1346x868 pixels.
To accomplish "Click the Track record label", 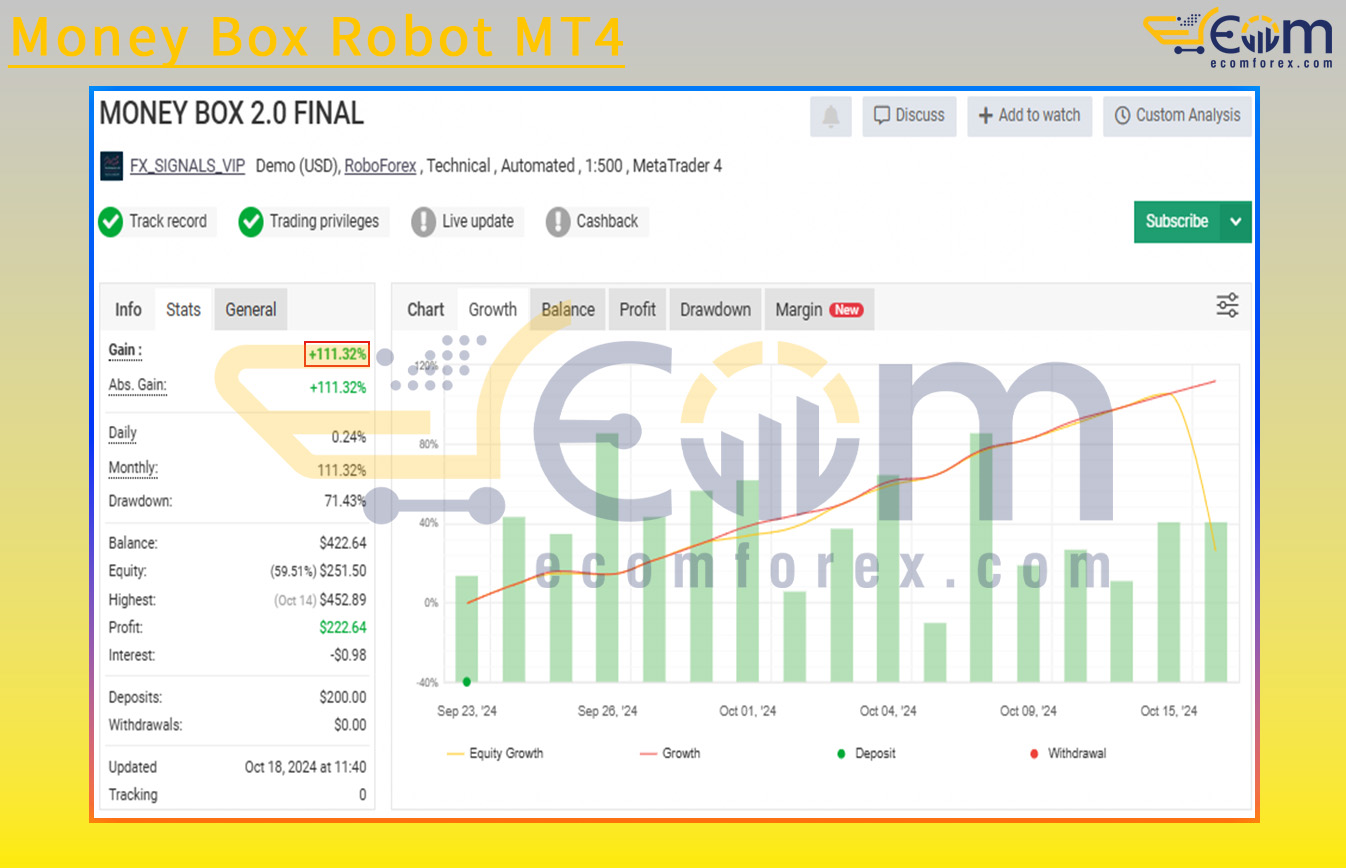I will [x=168, y=221].
